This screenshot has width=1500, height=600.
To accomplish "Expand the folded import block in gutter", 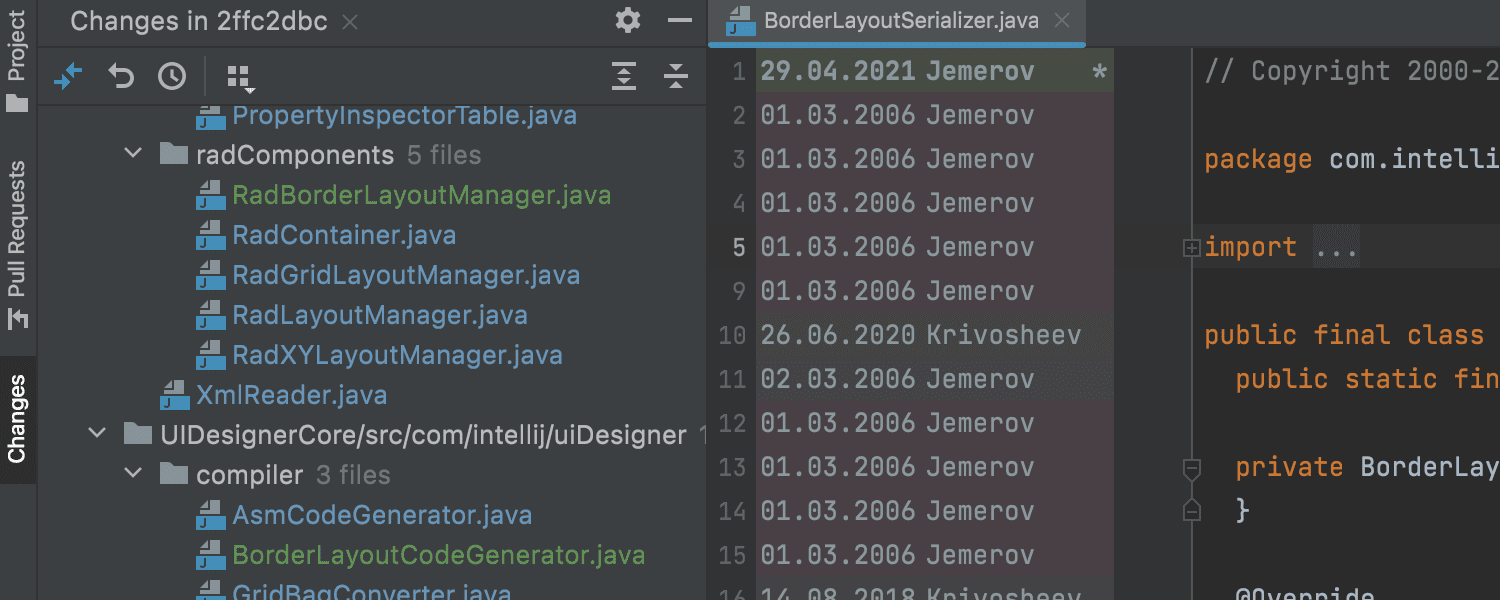I will pyautogui.click(x=1191, y=248).
